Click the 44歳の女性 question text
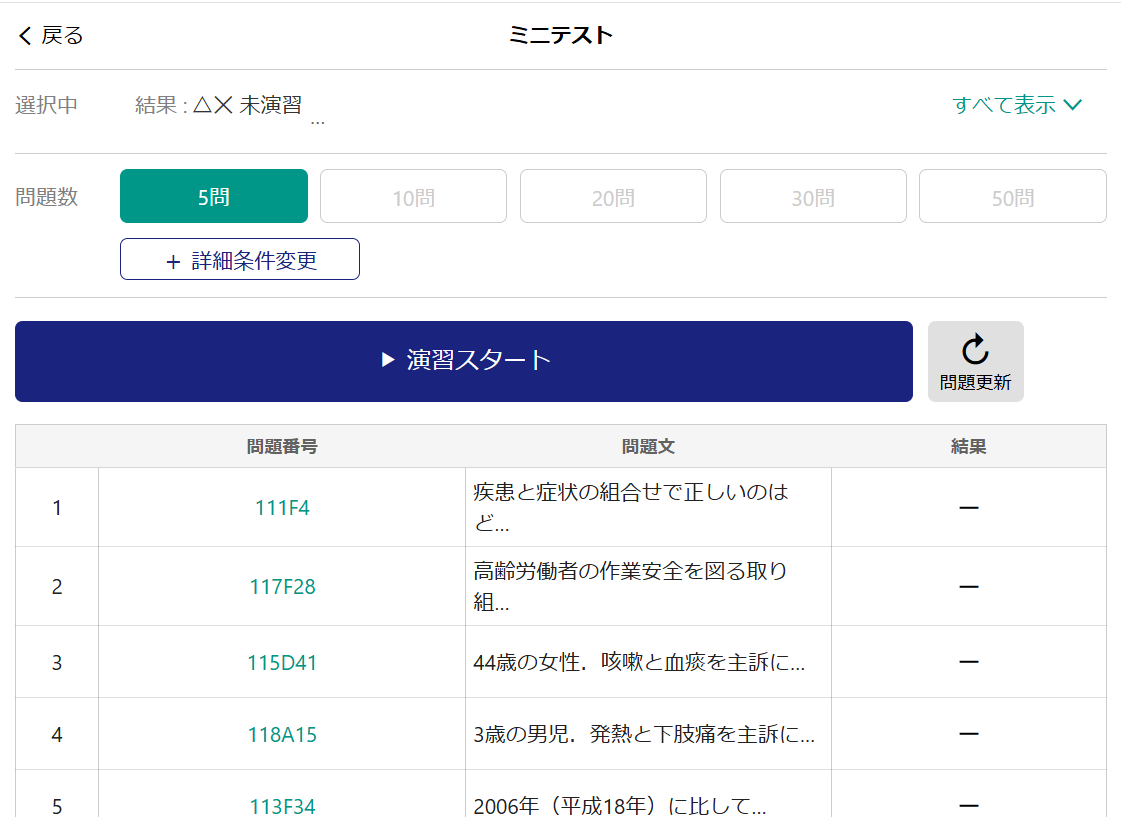Screen dimensions: 1121x817 (x=639, y=663)
